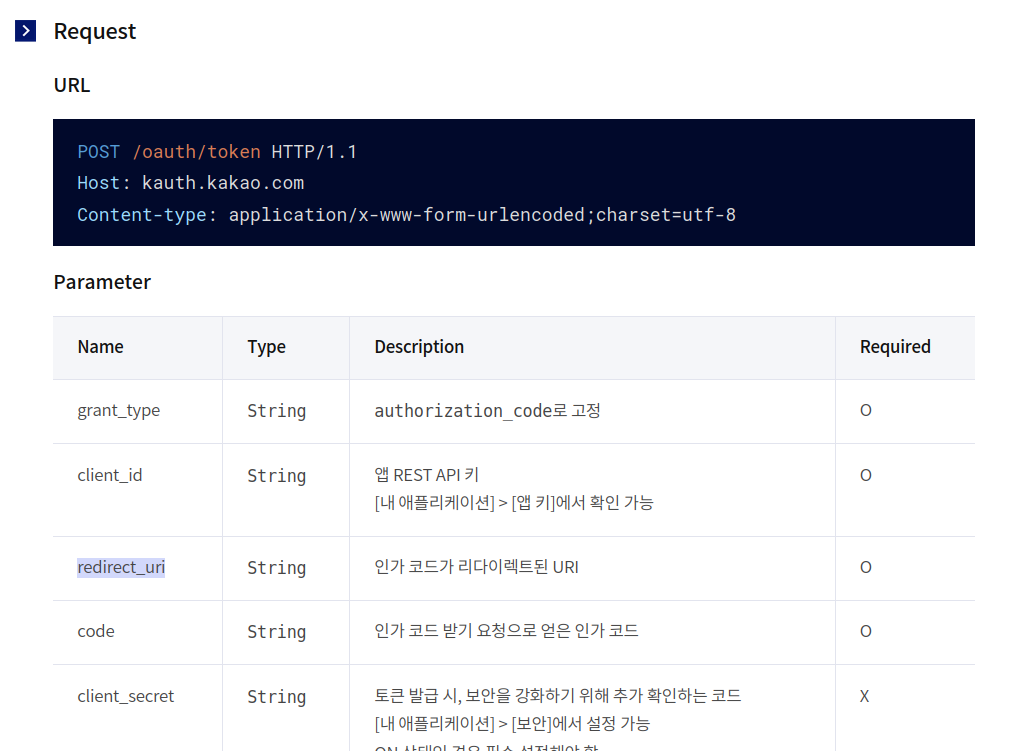Select the Description column header
The width and height of the screenshot is (1012, 751).
click(x=419, y=347)
